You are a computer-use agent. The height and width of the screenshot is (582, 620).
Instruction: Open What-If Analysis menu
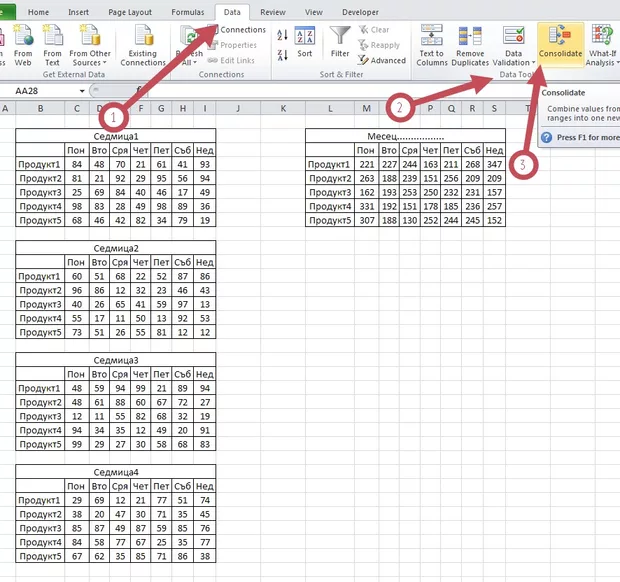click(602, 45)
